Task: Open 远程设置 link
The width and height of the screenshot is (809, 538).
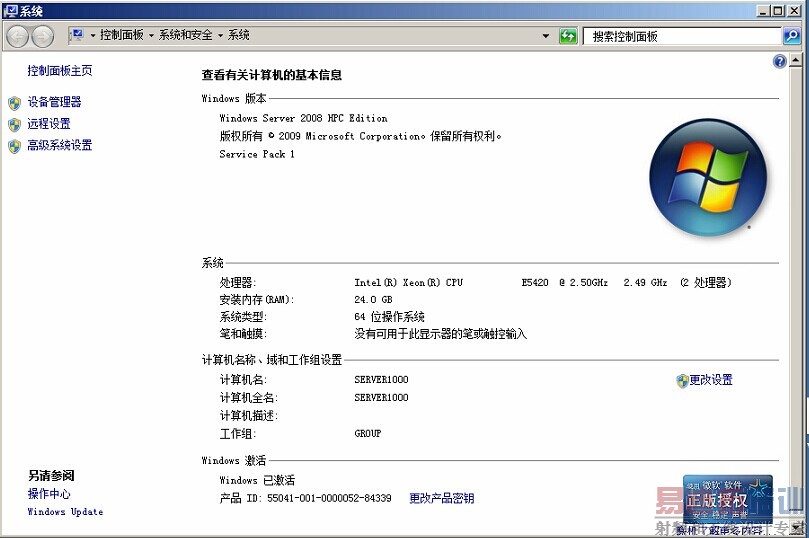Action: coord(48,124)
